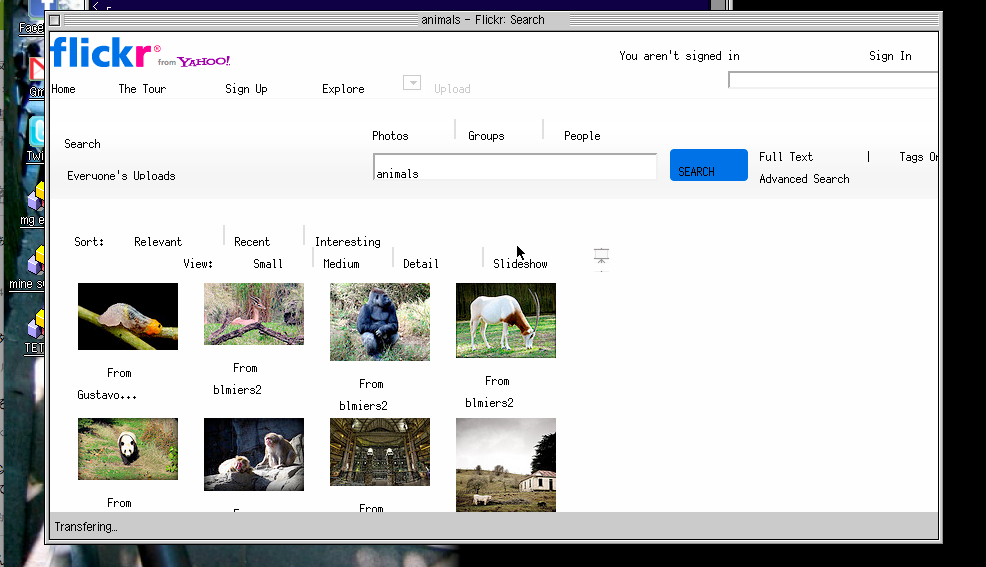Open blmiers2 link under gorilla photo
Image resolution: width=986 pixels, height=567 pixels.
363,405
